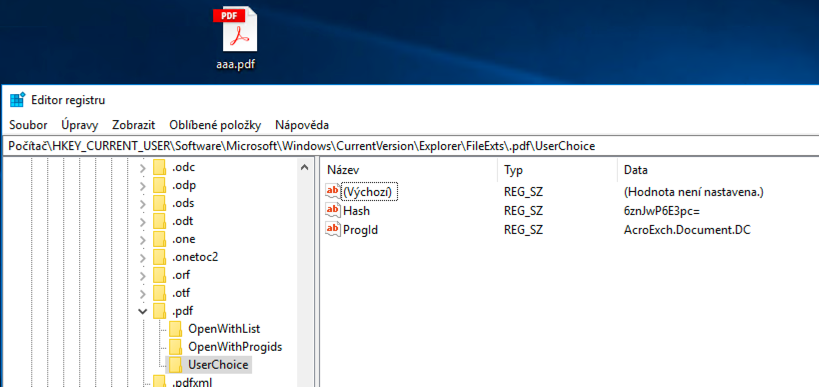This screenshot has width=819, height=387.
Task: Select the OpenWithProgids tree label
Action: [235, 347]
